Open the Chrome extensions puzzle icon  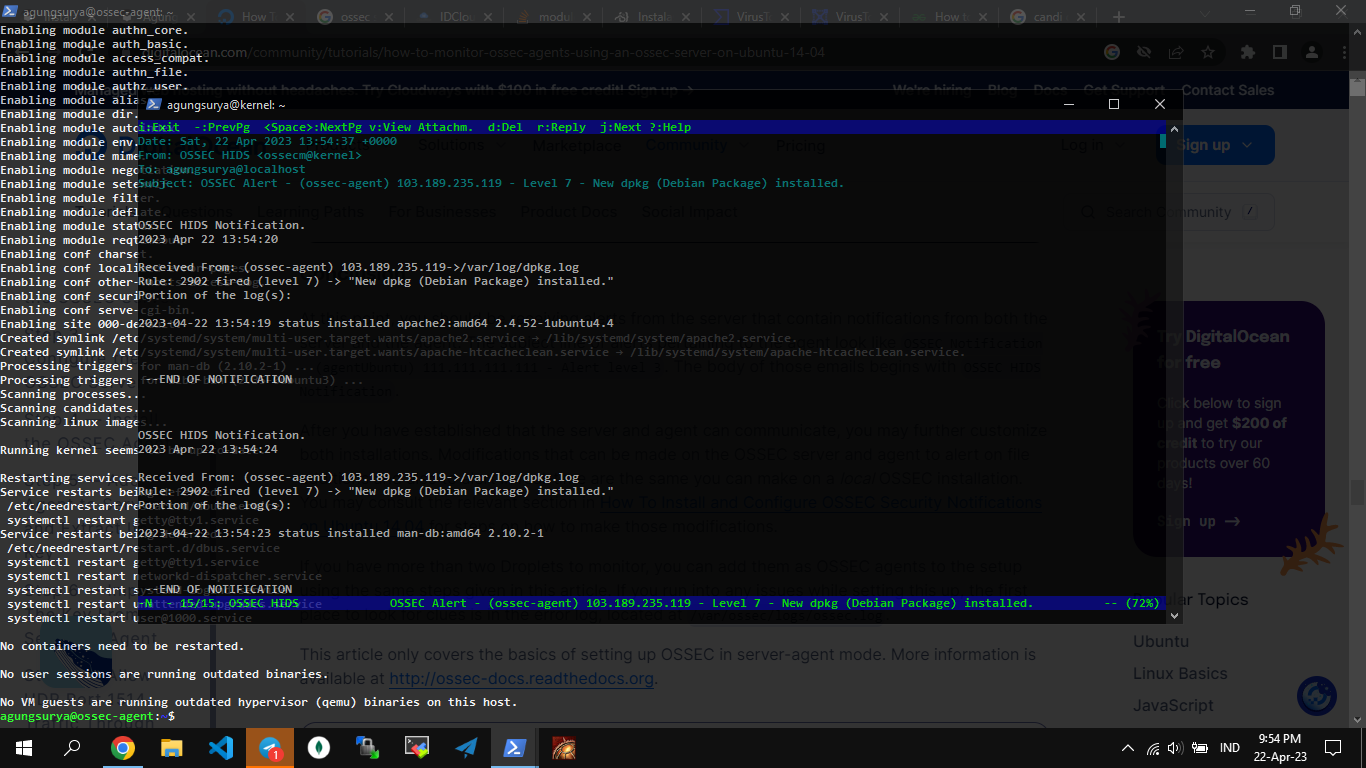point(1248,52)
